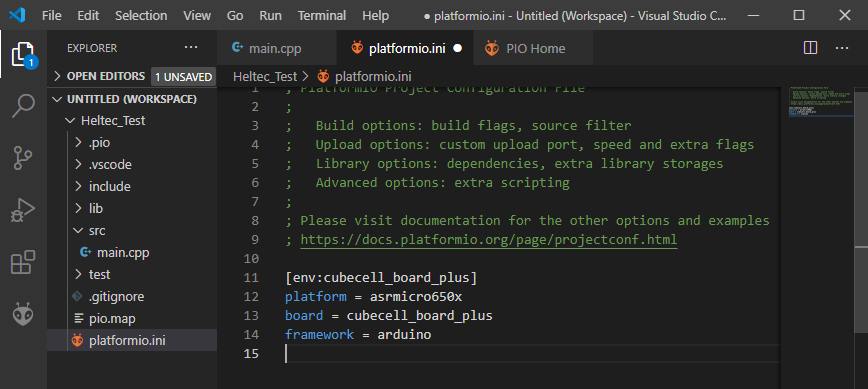The width and height of the screenshot is (868, 389).
Task: Open the Source Control view icon
Action: click(23, 158)
